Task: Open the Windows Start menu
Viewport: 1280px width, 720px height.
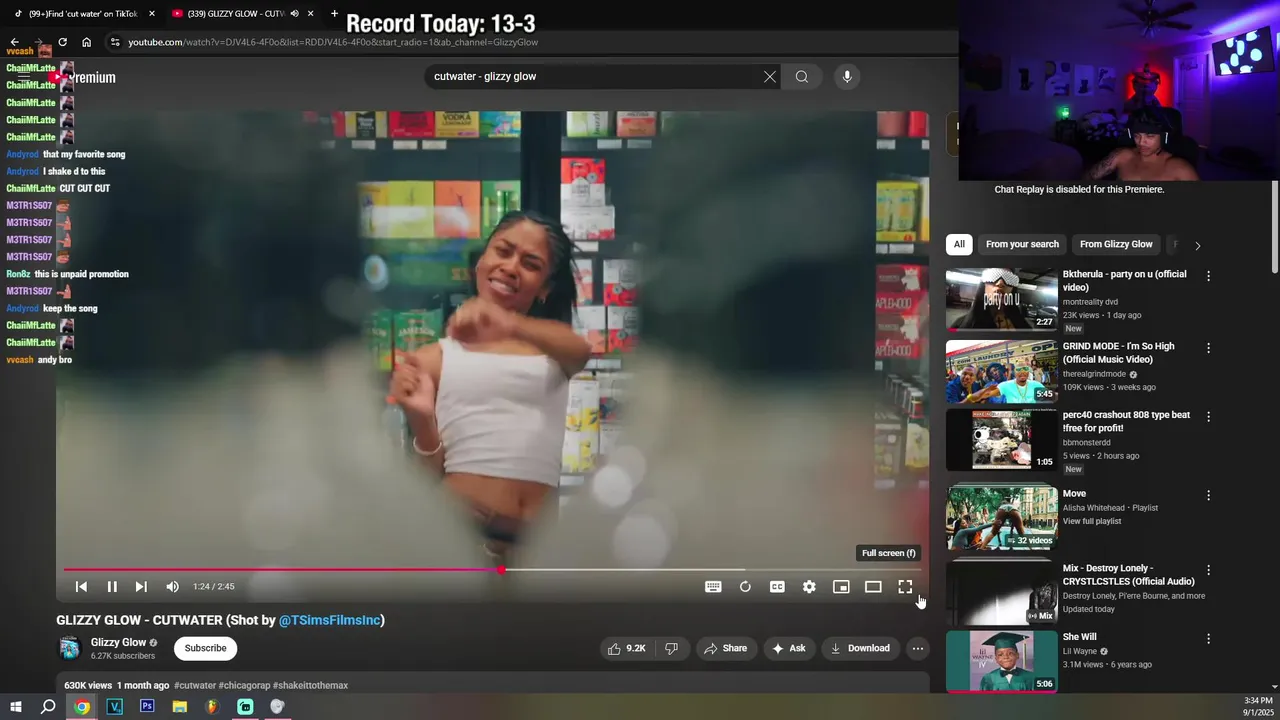Action: coord(16,706)
